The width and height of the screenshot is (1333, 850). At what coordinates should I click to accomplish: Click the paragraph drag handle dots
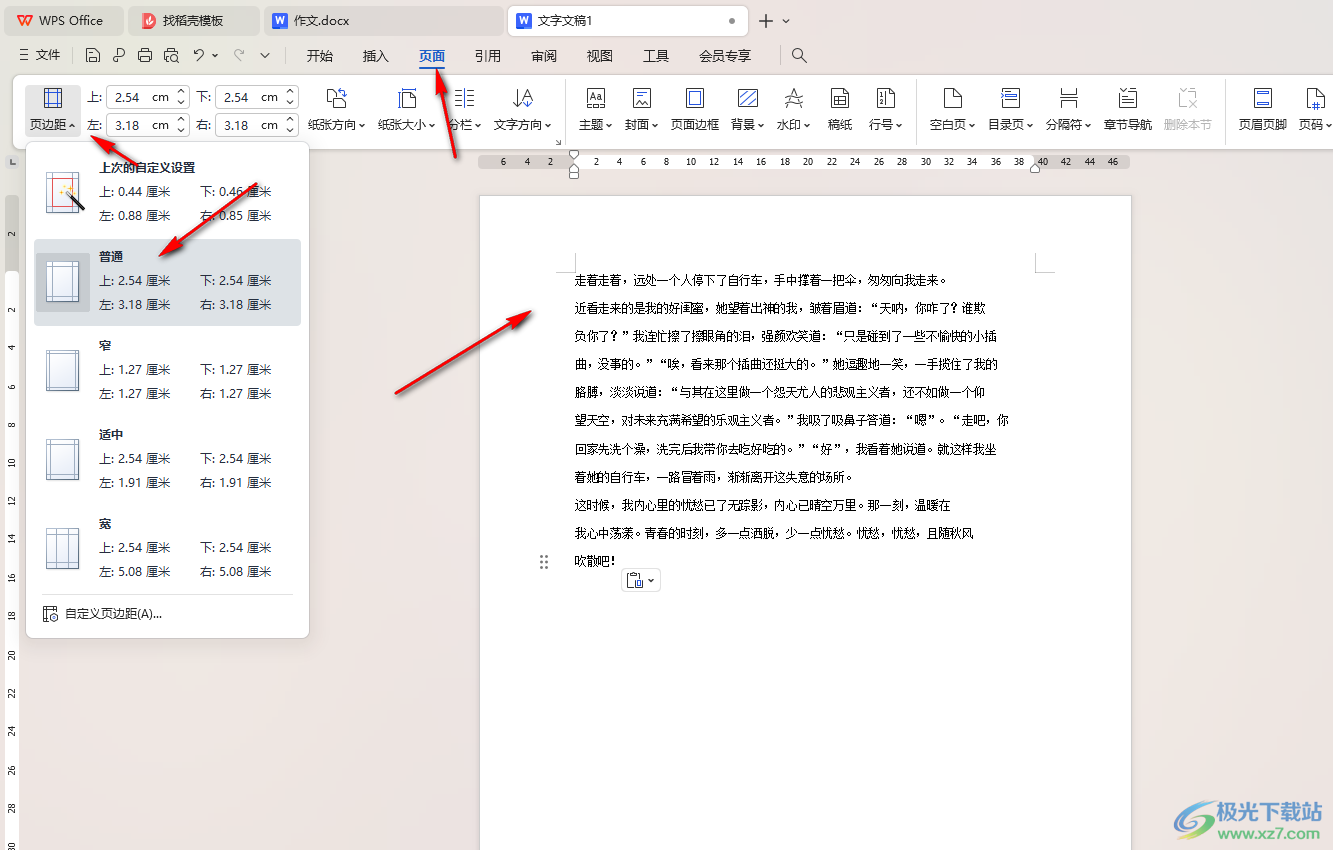coord(544,562)
